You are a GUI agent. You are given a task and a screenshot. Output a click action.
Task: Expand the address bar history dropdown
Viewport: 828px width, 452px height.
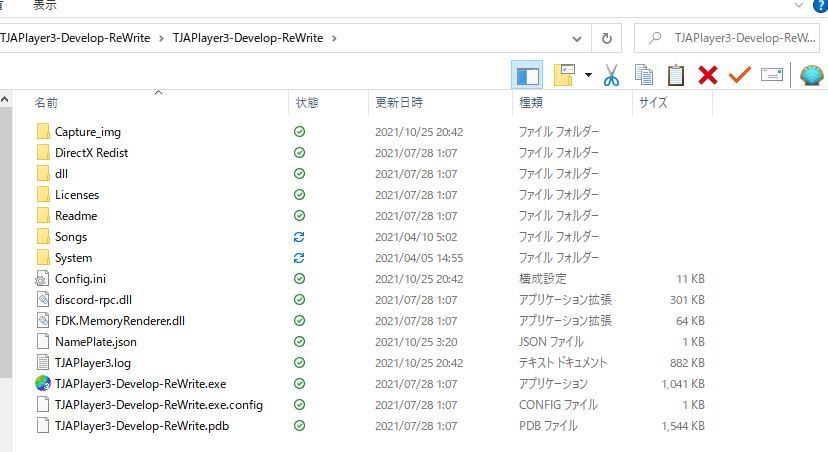tap(577, 39)
